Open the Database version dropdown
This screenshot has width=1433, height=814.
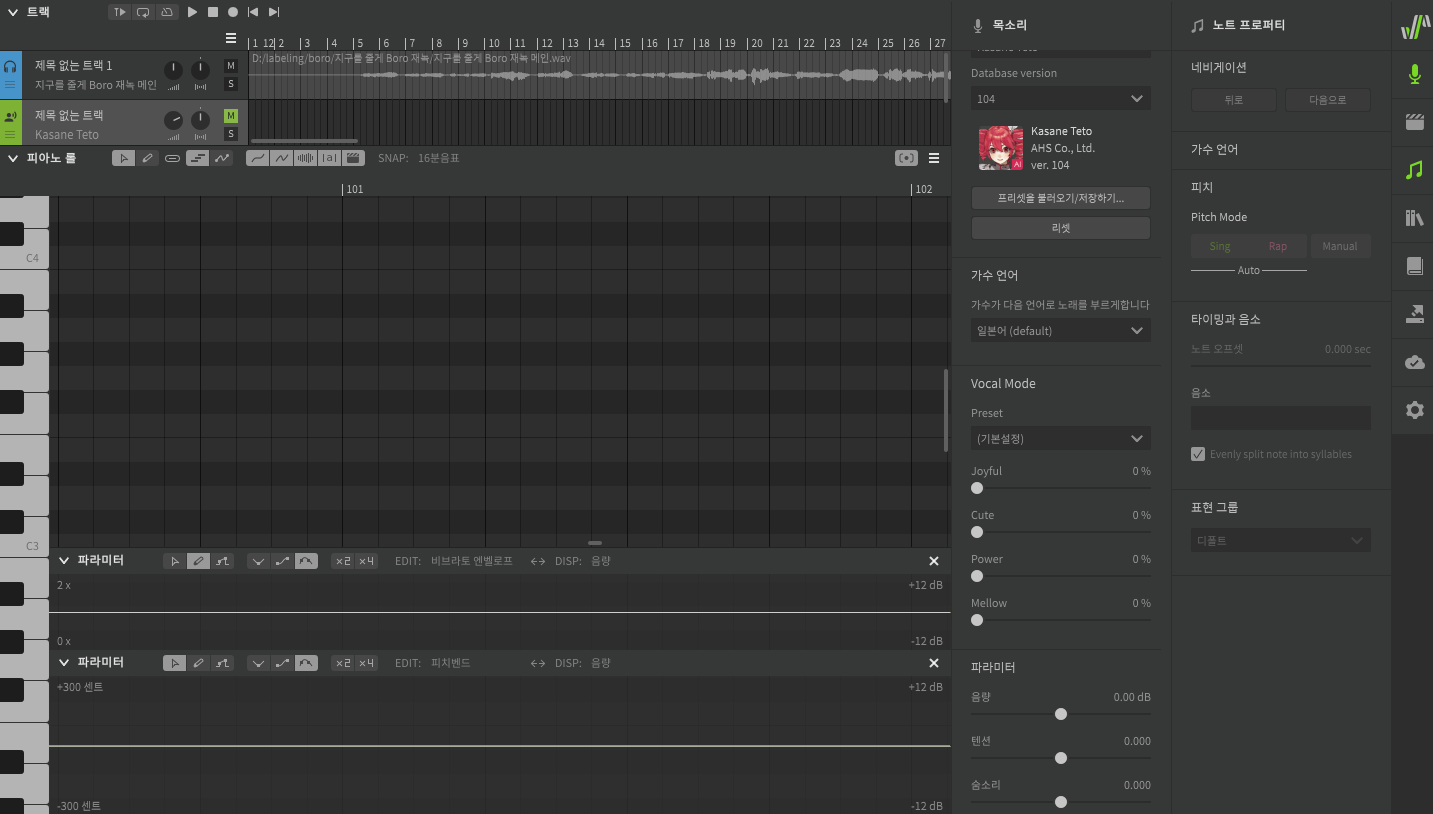click(x=1060, y=98)
